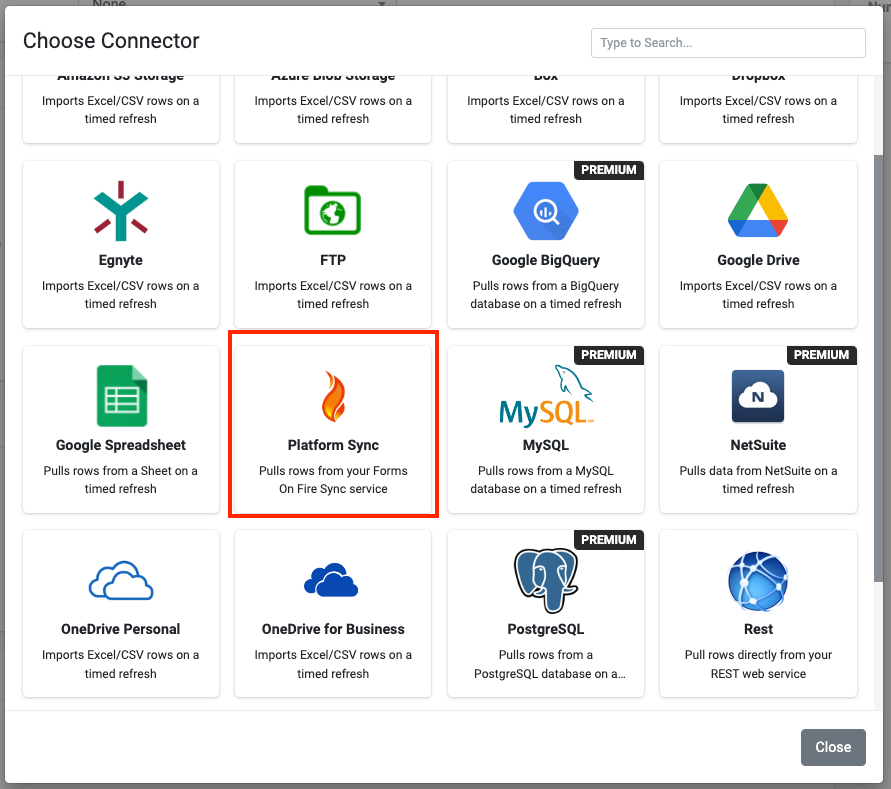Click the PREMIUM badge on NetSuite card
This screenshot has height=789, width=891.
click(821, 355)
